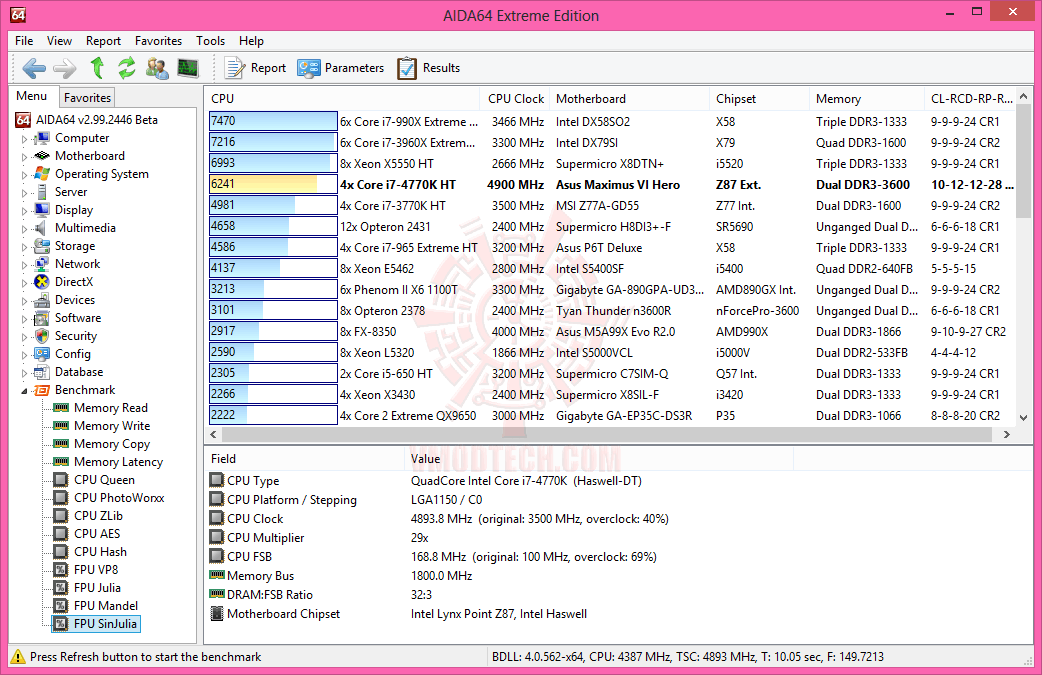Sort by the CL-RCD-RP-R... column header

click(x=971, y=98)
